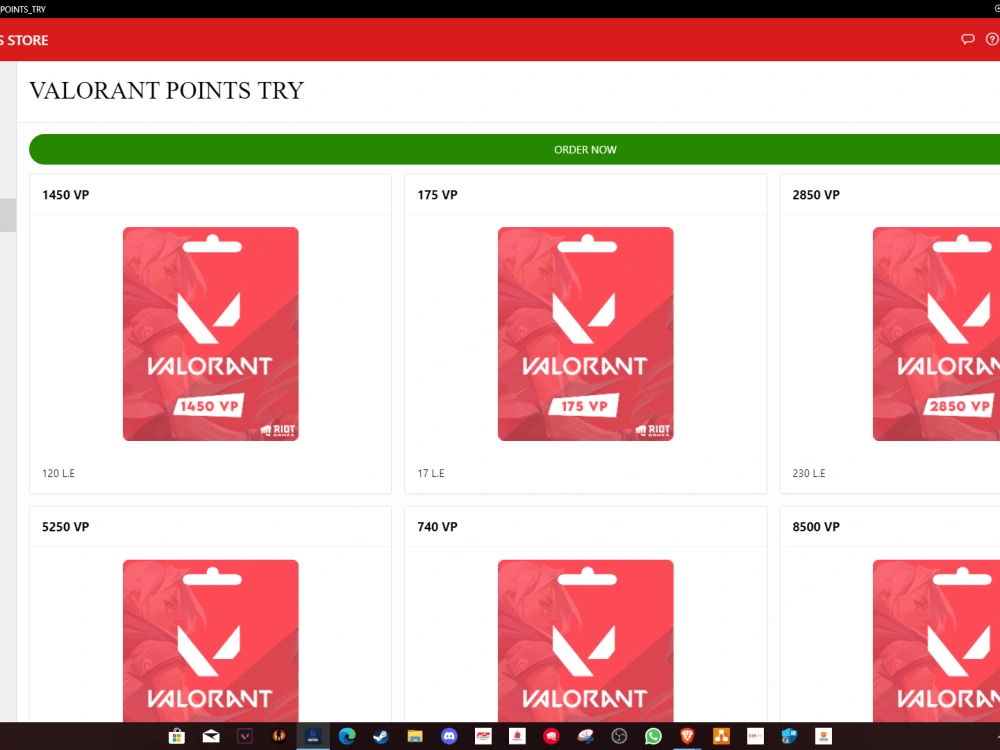Click the "175 VP" product title
The height and width of the screenshot is (750, 1000).
tap(438, 195)
